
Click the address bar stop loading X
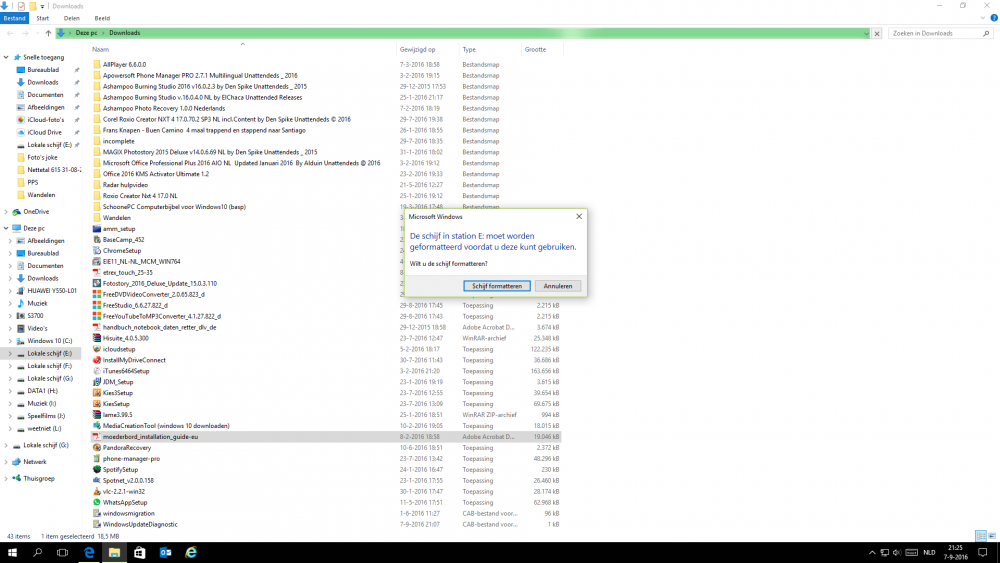(877, 33)
